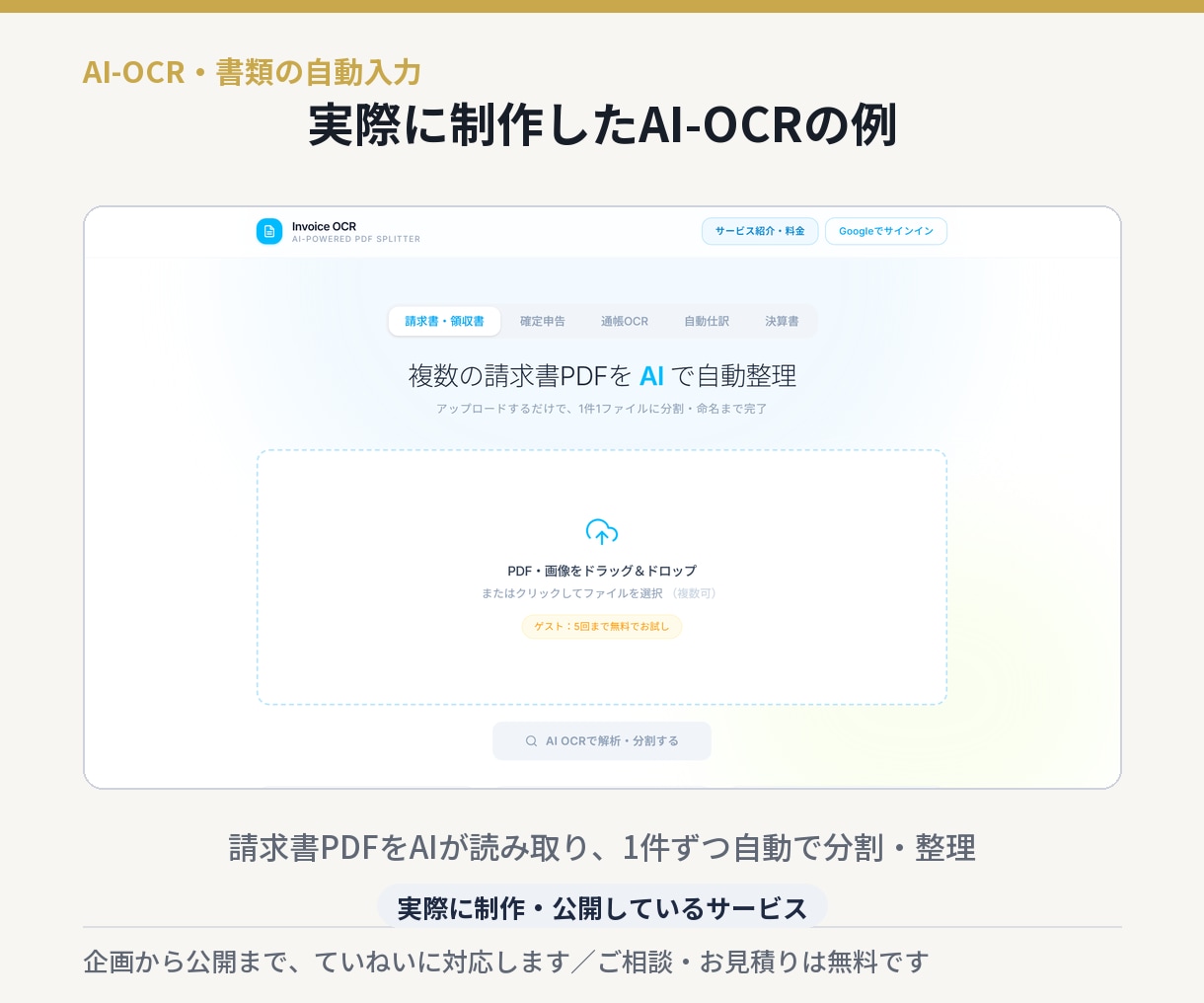Click the PDF・画像をドラッグ＆ドロップ upload area

tap(602, 578)
